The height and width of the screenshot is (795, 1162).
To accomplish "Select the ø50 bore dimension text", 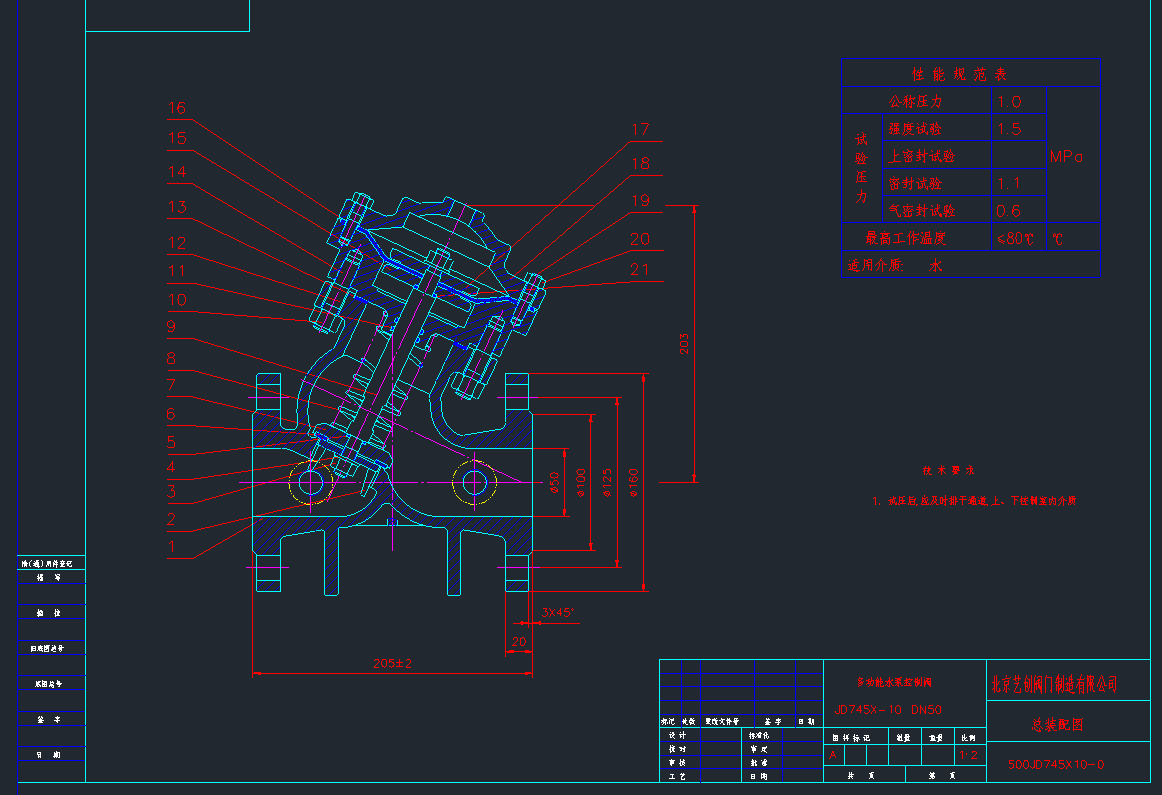I will click(555, 483).
